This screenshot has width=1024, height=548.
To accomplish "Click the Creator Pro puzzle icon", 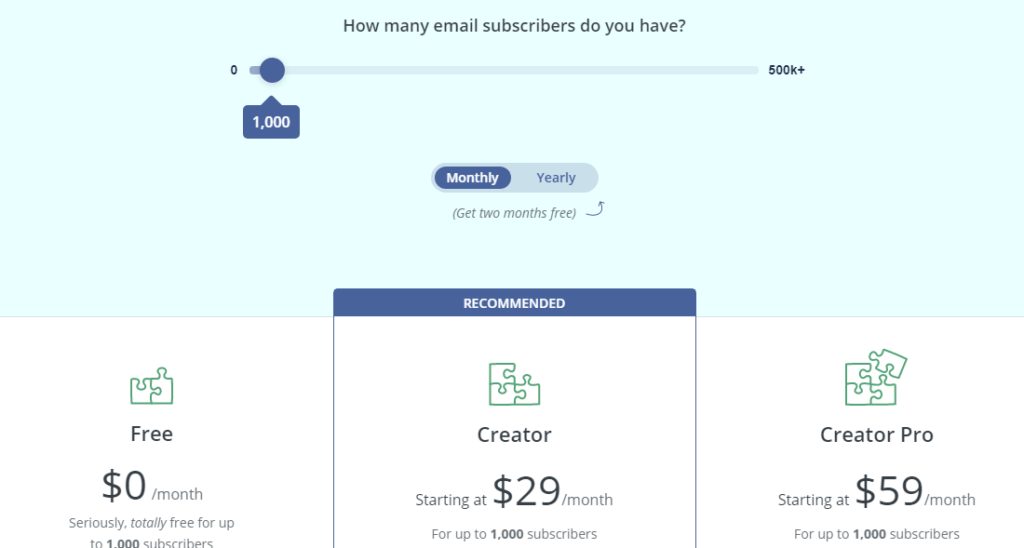I will point(876,379).
